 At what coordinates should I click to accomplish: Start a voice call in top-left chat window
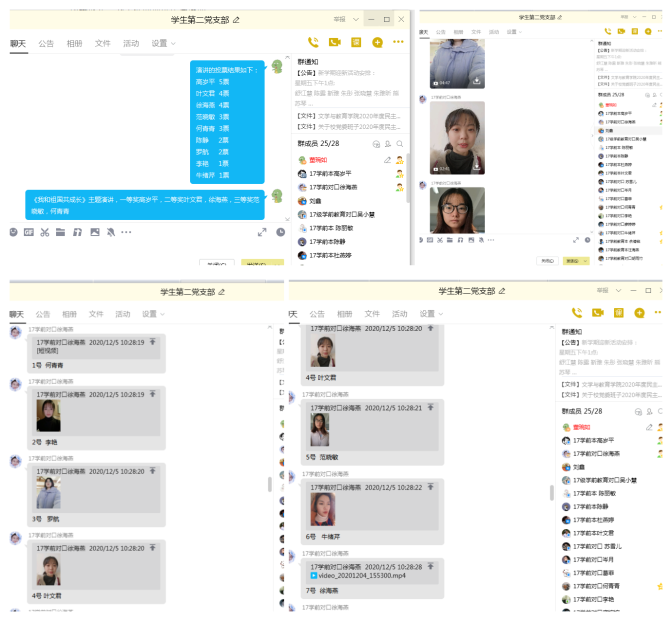click(313, 42)
